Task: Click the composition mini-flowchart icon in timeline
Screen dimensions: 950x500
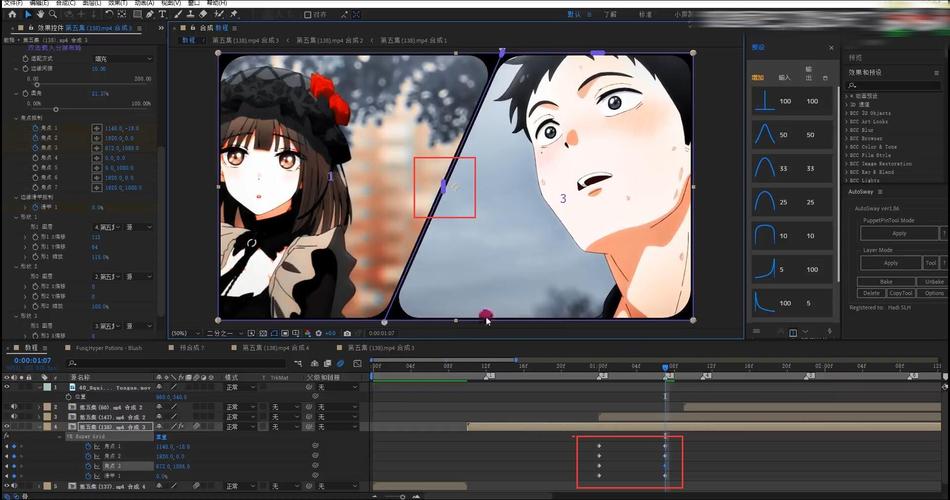Action: point(298,364)
